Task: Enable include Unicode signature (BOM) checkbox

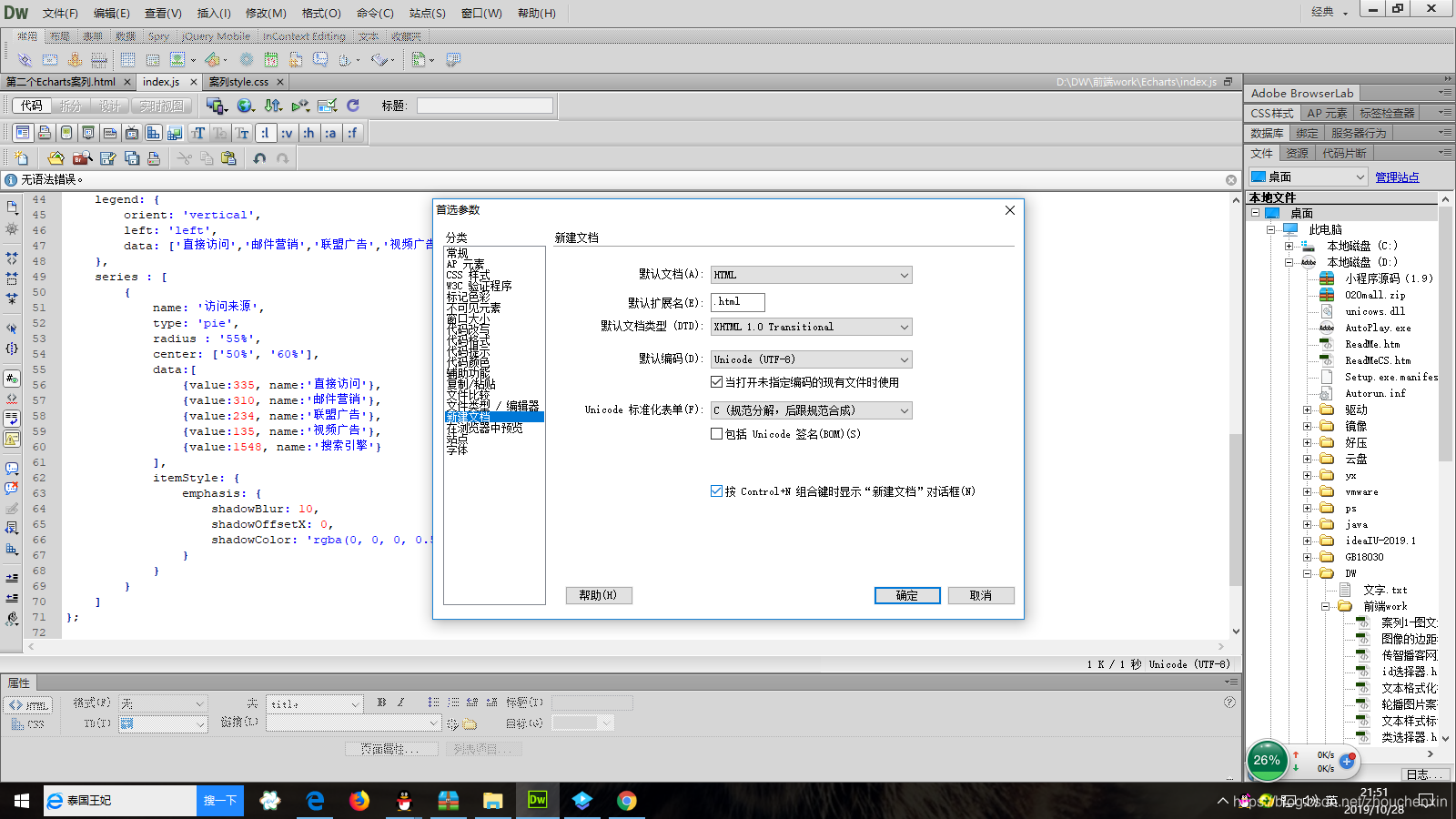Action: (x=717, y=434)
